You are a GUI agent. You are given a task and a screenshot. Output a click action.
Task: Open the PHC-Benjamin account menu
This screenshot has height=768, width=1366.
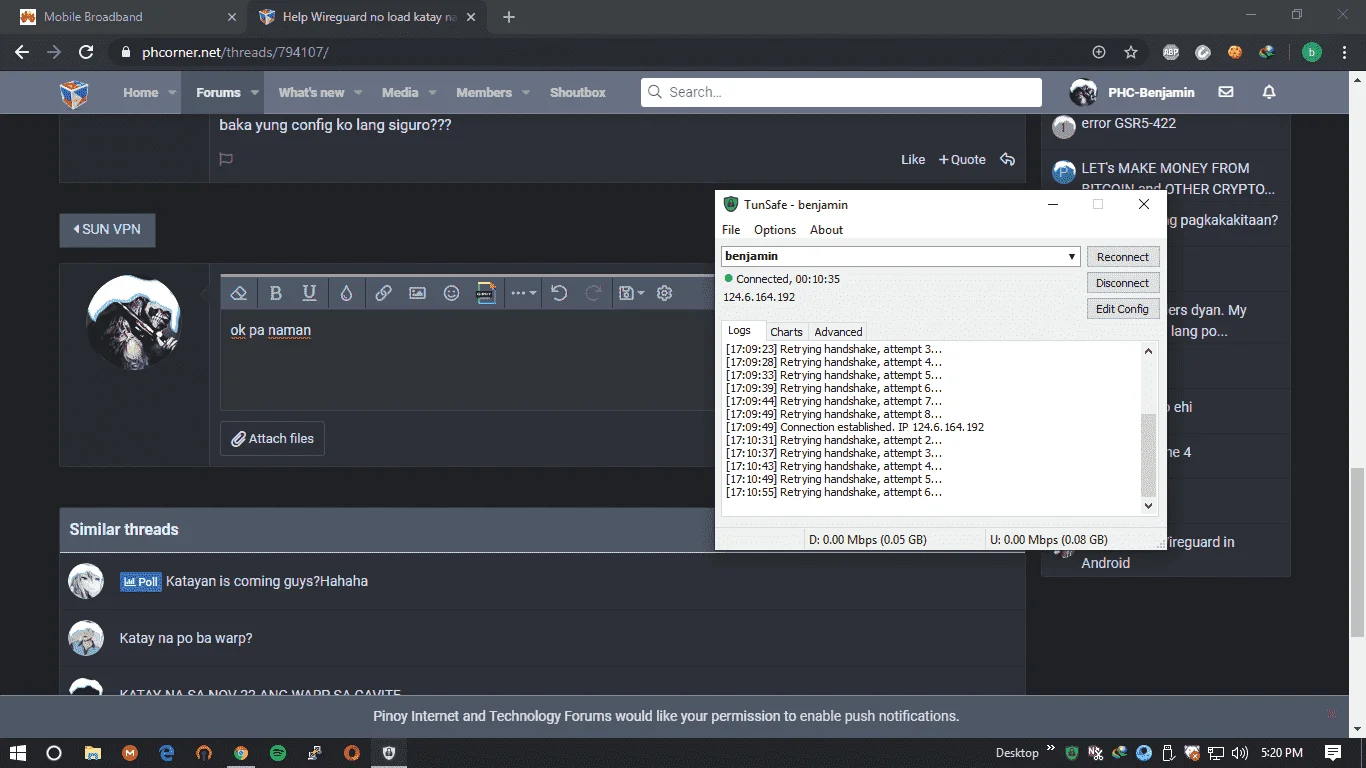(x=1132, y=92)
